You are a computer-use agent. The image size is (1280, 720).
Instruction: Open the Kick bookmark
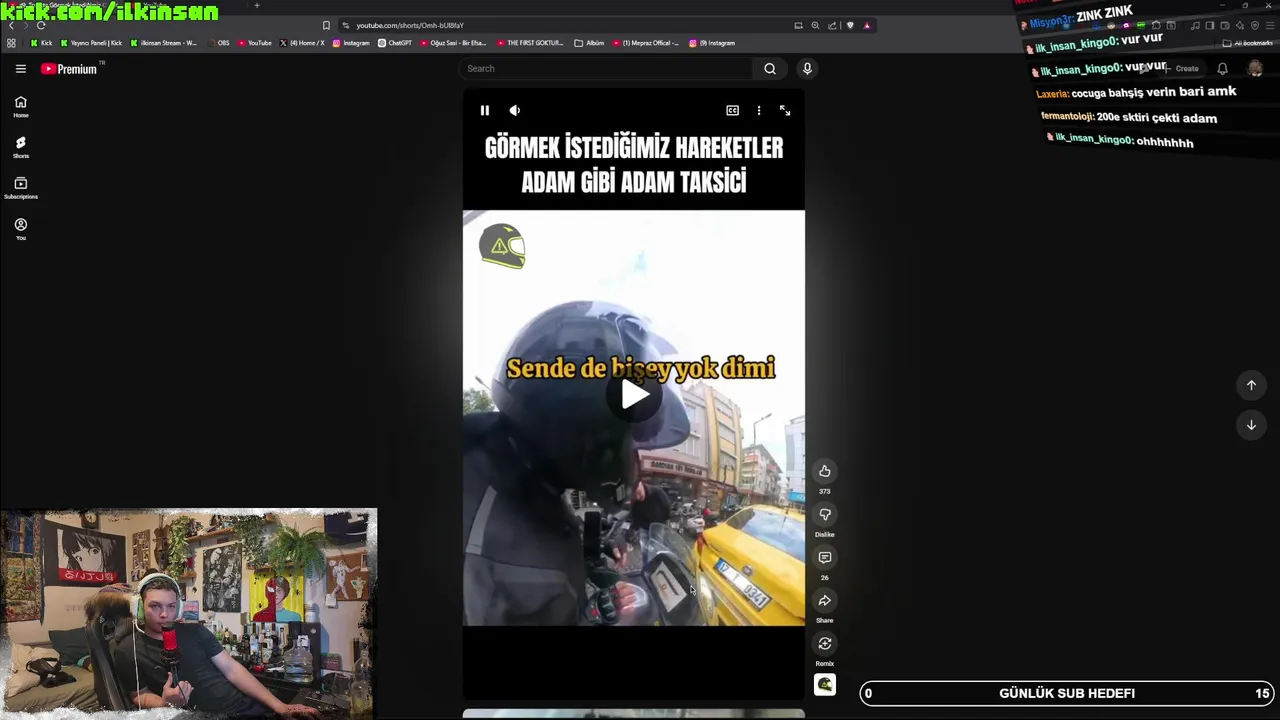tap(41, 43)
